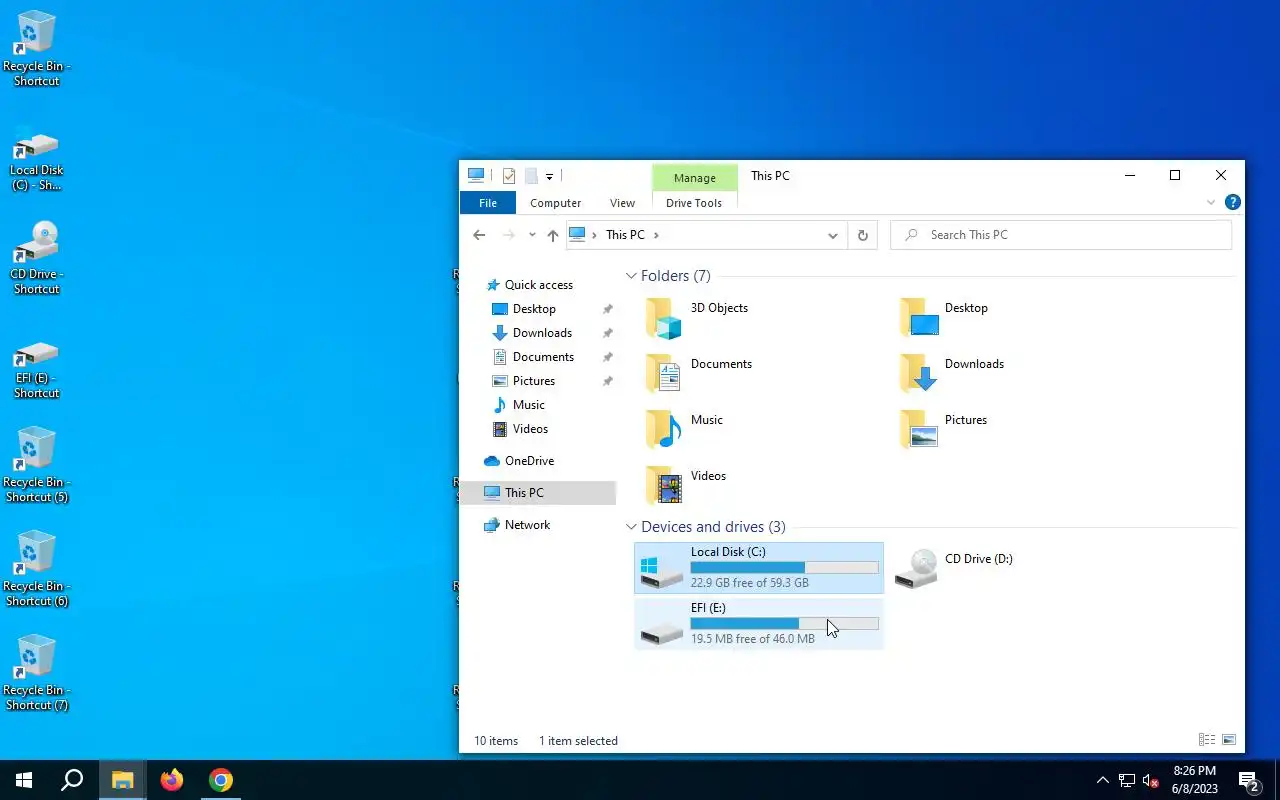Select Network in navigation pane
Image resolution: width=1280 pixels, height=800 pixels.
[x=527, y=525]
